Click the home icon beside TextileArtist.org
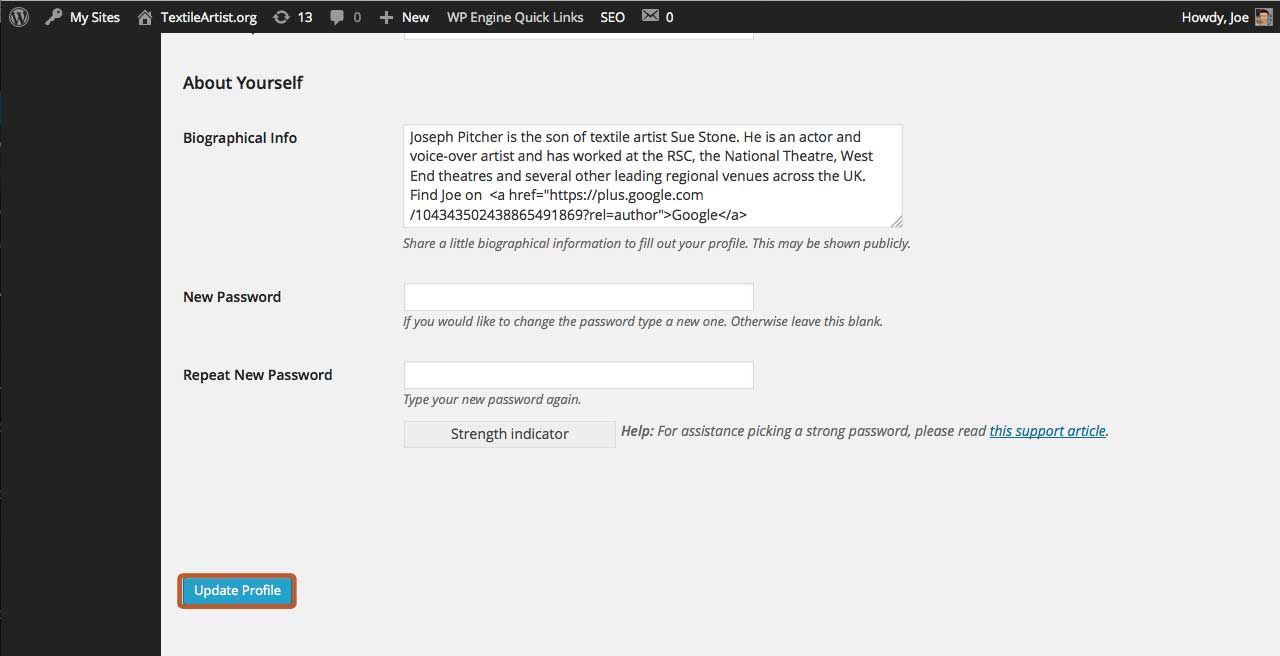The image size is (1280, 656). pyautogui.click(x=145, y=17)
